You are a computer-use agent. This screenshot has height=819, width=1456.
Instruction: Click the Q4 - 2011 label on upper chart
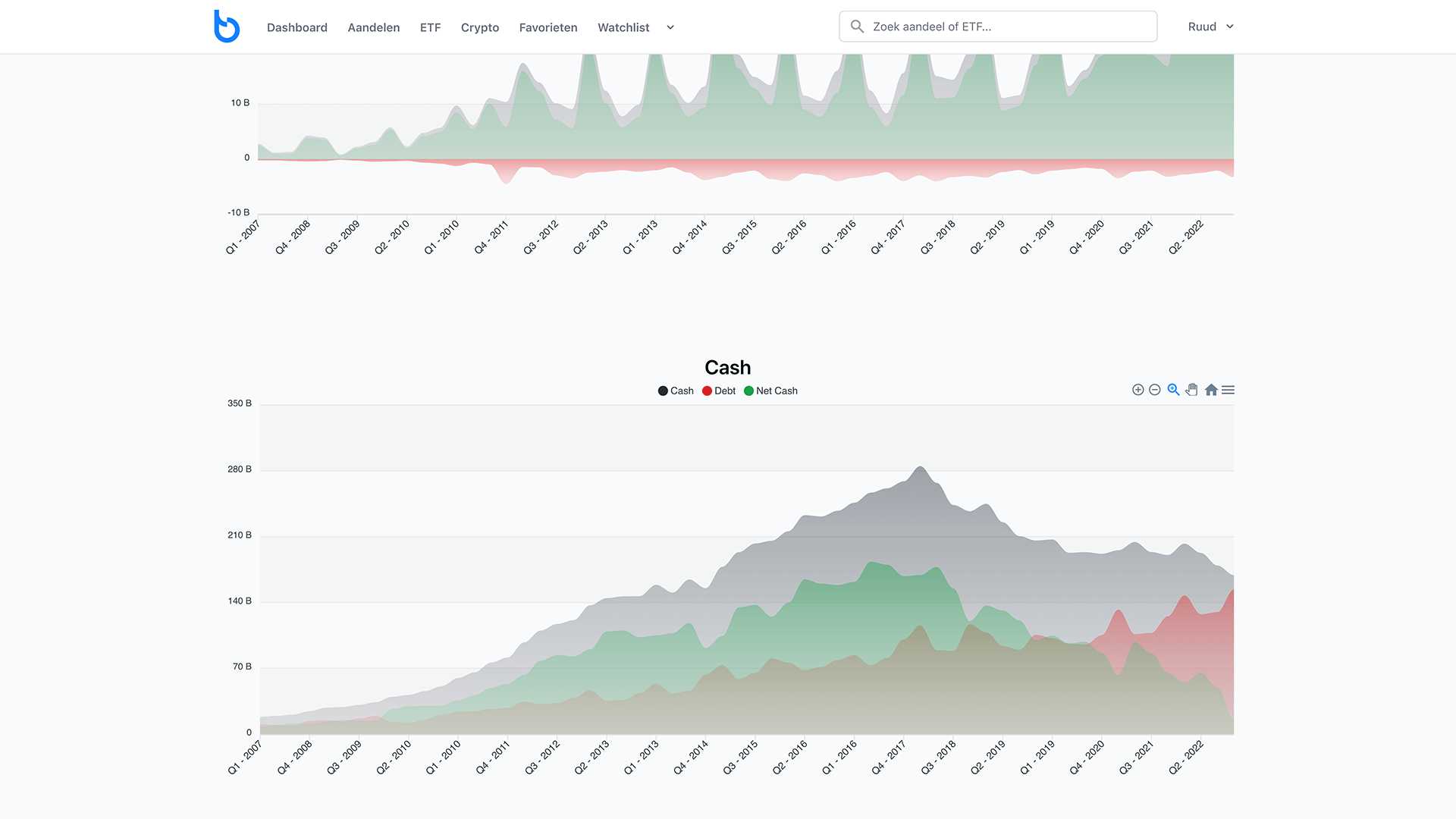click(x=491, y=237)
